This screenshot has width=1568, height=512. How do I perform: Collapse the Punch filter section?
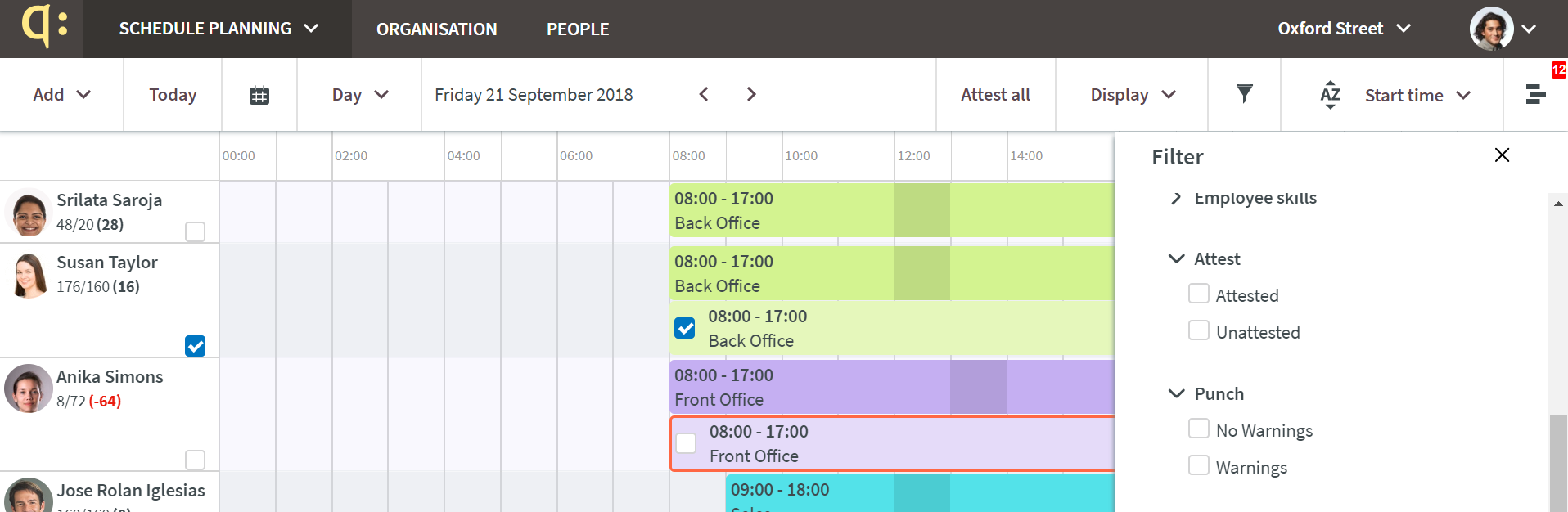pyautogui.click(x=1176, y=393)
